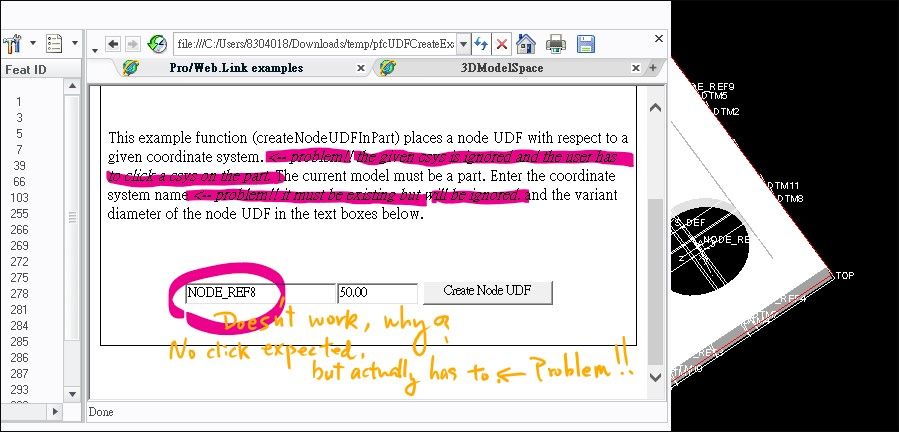Stop loading with the red X

(502, 44)
